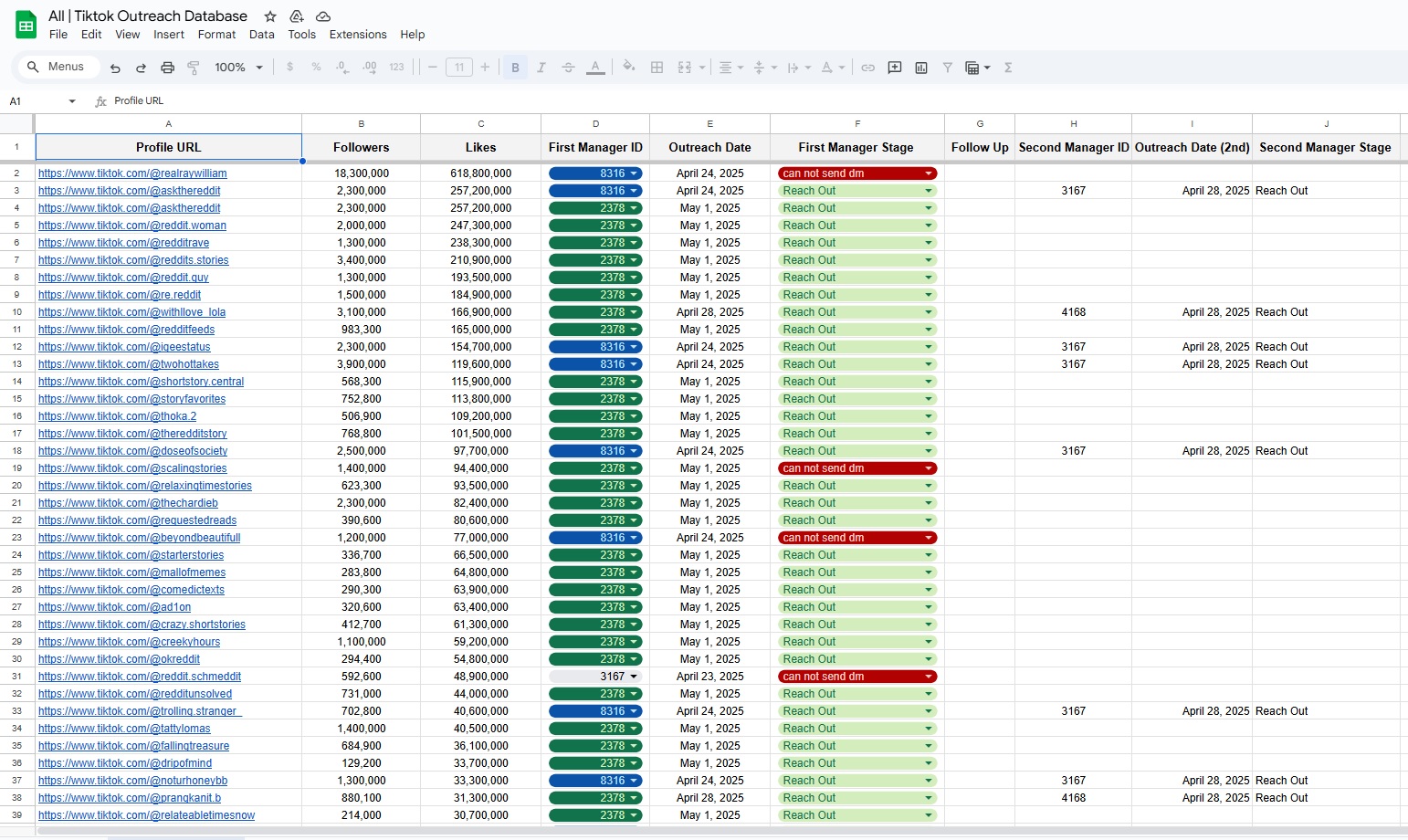Open row 2 'can not send dm' dropdown
This screenshot has width=1408, height=840.
[929, 173]
